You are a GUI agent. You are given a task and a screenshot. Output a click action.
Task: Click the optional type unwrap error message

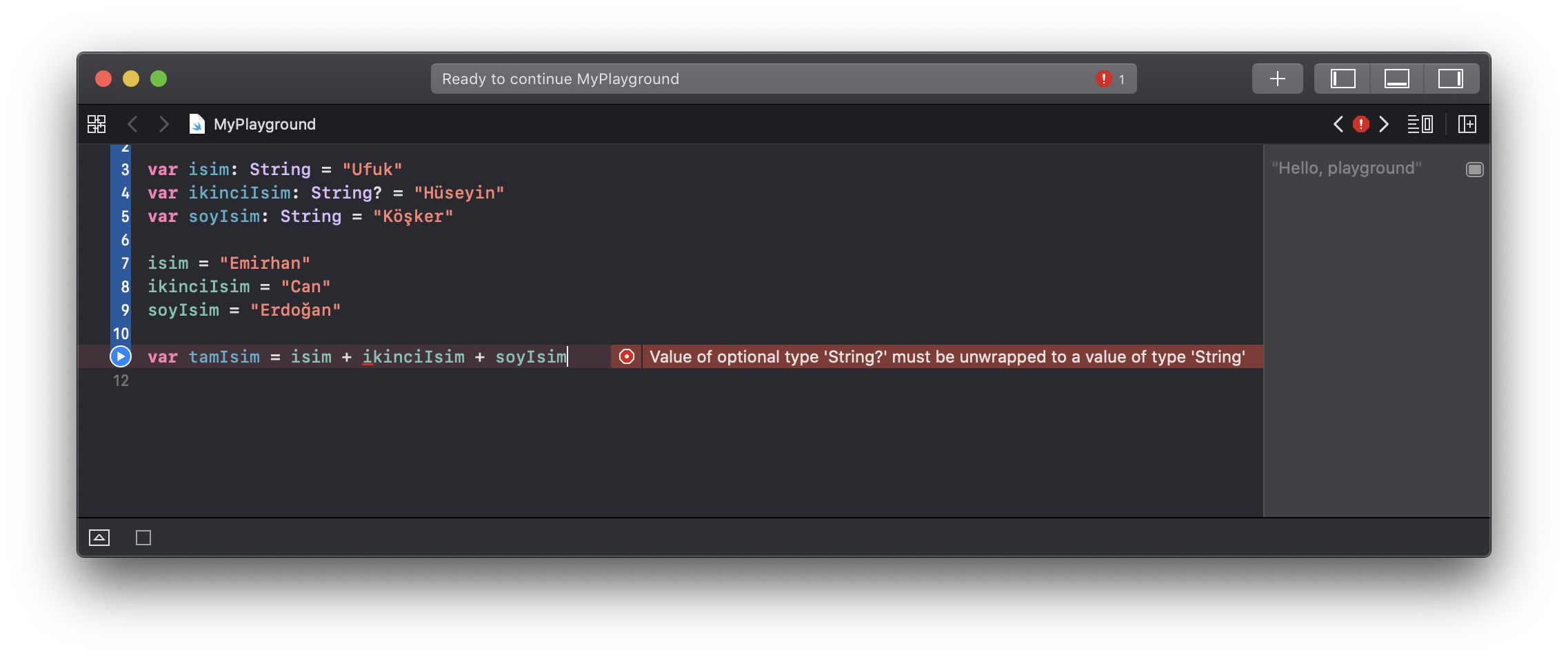[x=947, y=356]
